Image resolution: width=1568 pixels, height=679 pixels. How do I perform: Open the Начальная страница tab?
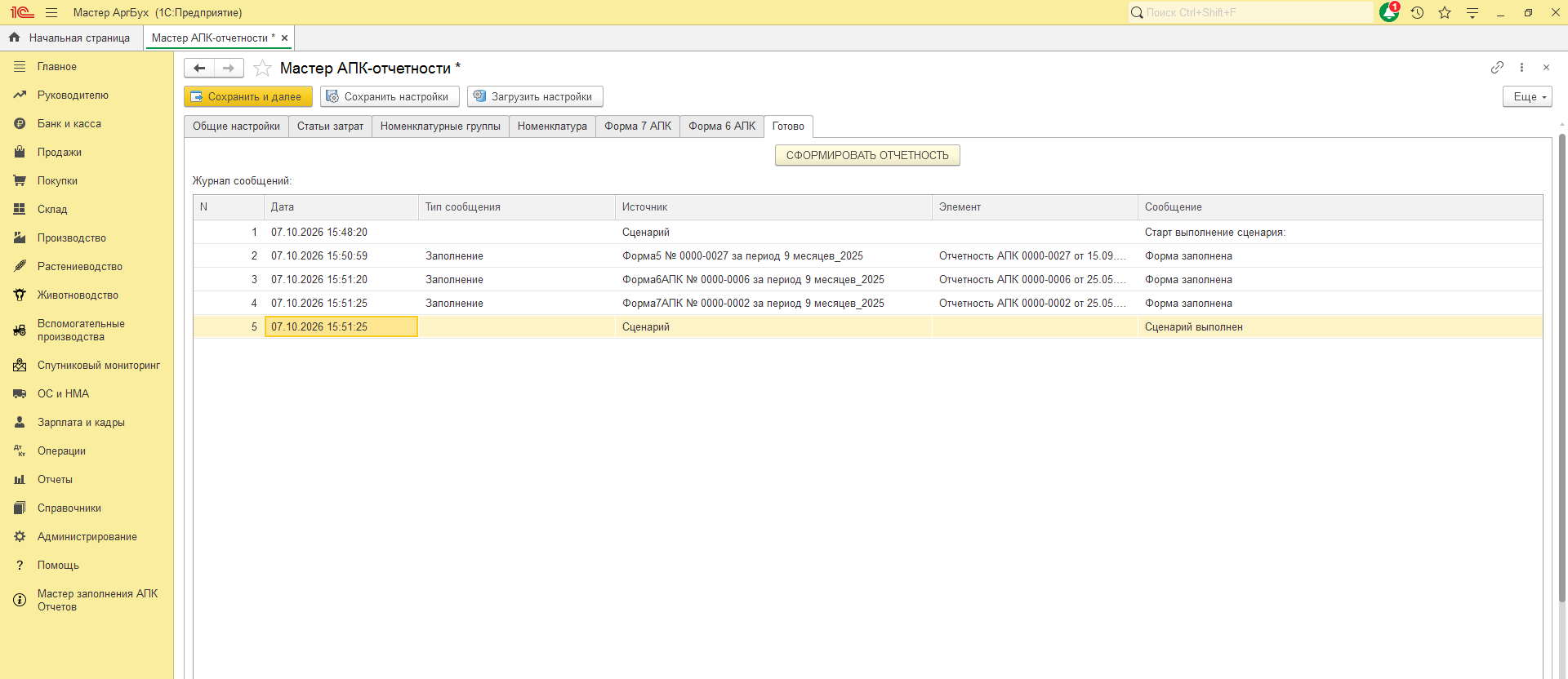(x=71, y=38)
